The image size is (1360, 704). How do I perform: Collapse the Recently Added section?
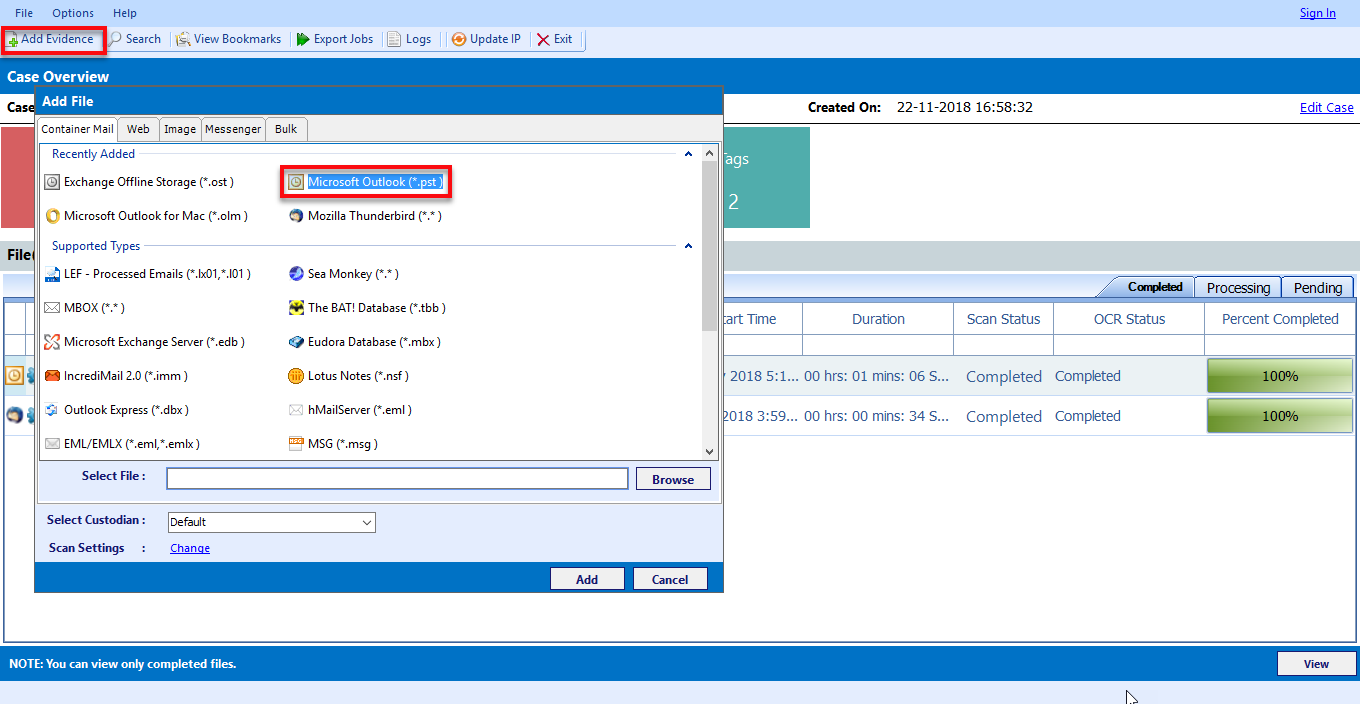(x=688, y=154)
